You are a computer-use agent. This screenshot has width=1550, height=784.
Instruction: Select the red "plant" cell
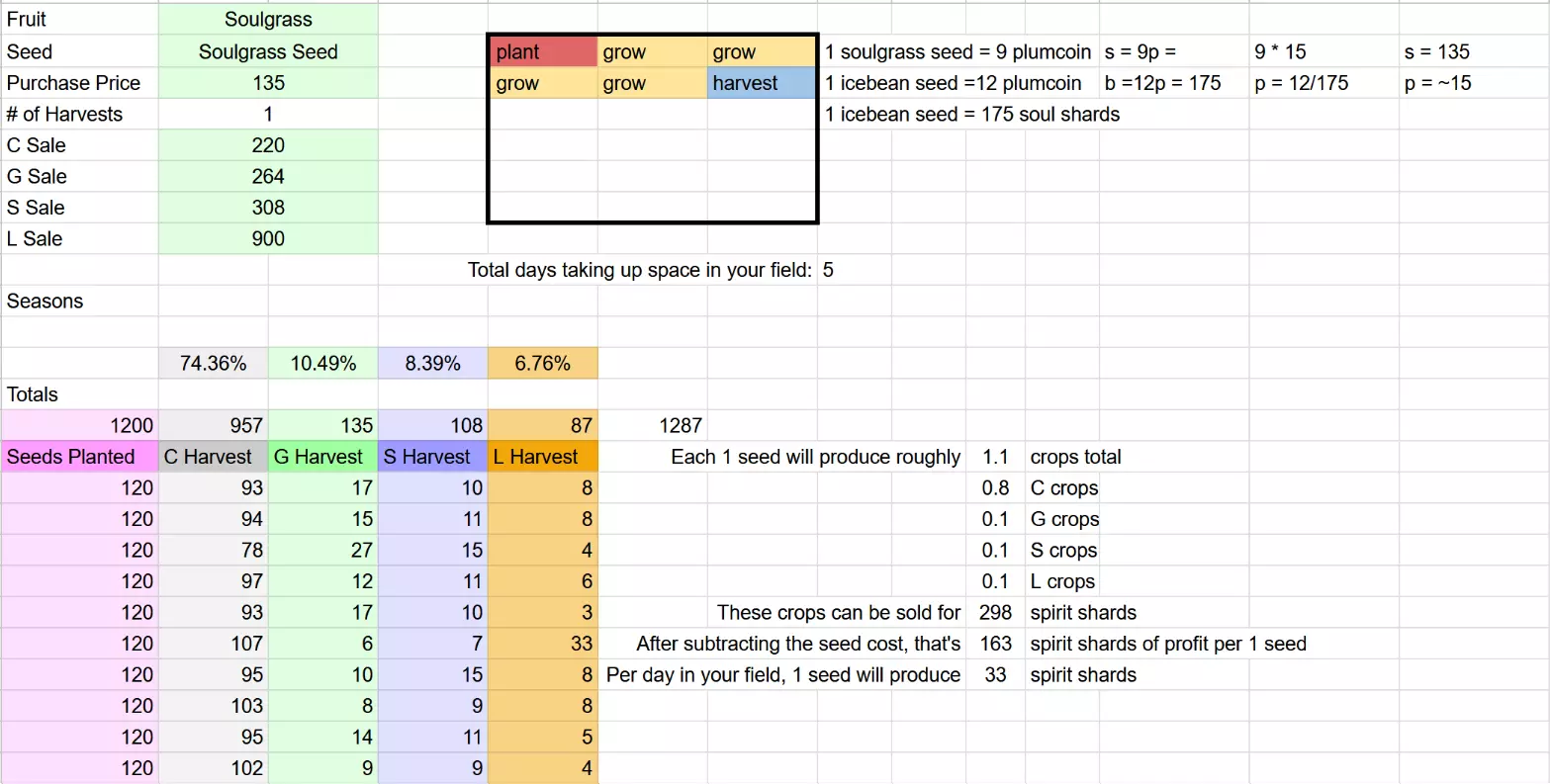(x=542, y=52)
